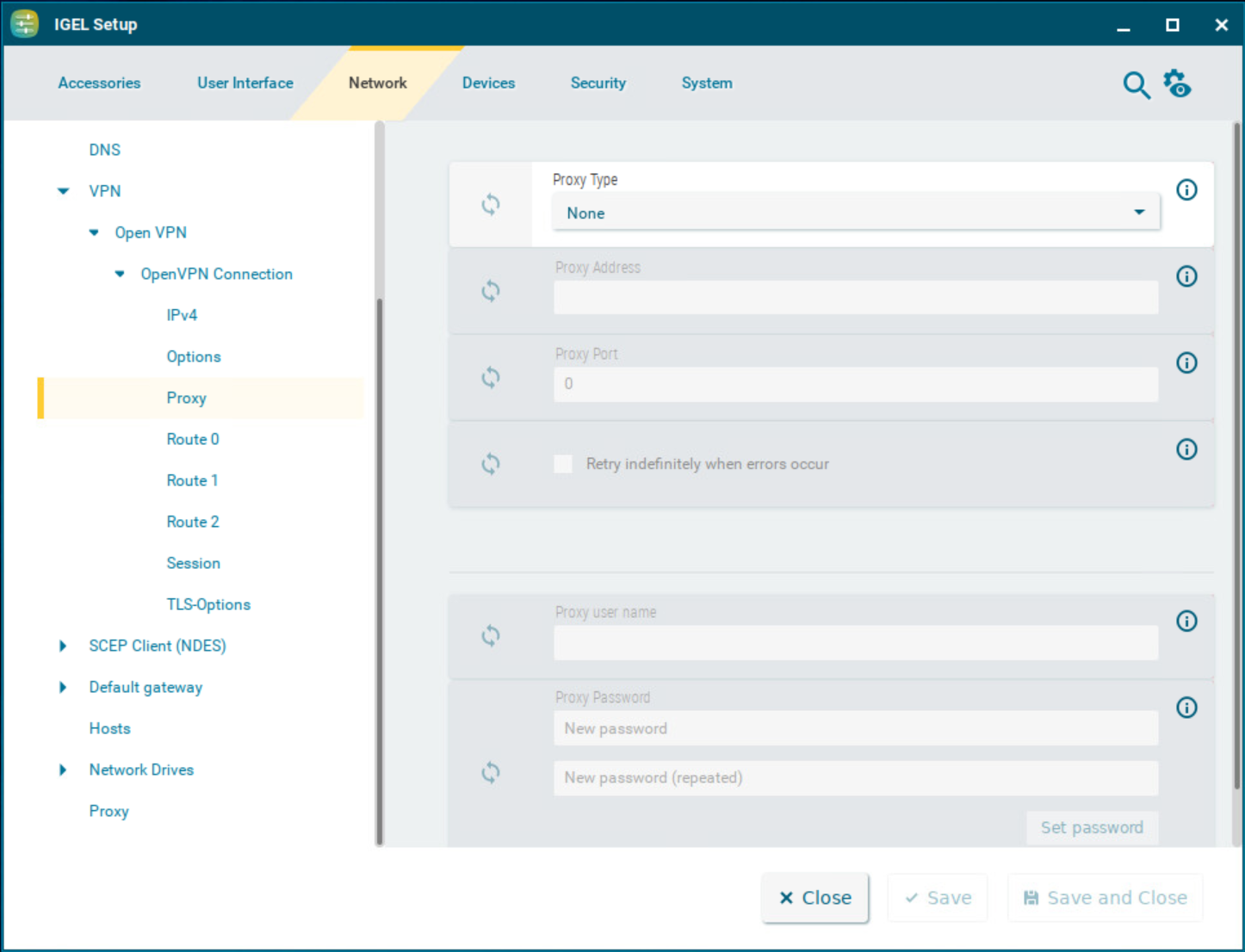The width and height of the screenshot is (1245, 952).
Task: Collapse the VPN tree node
Action: pos(64,191)
